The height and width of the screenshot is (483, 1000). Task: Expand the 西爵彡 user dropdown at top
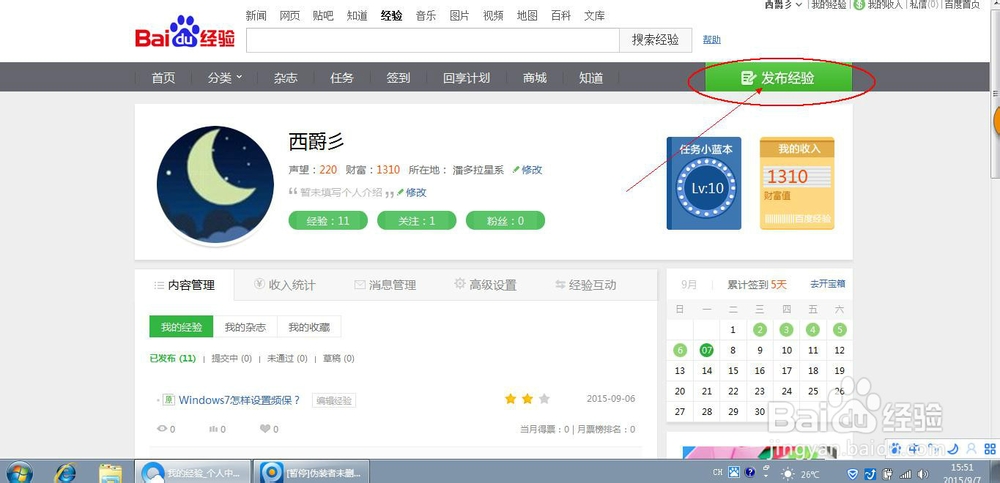[783, 4]
